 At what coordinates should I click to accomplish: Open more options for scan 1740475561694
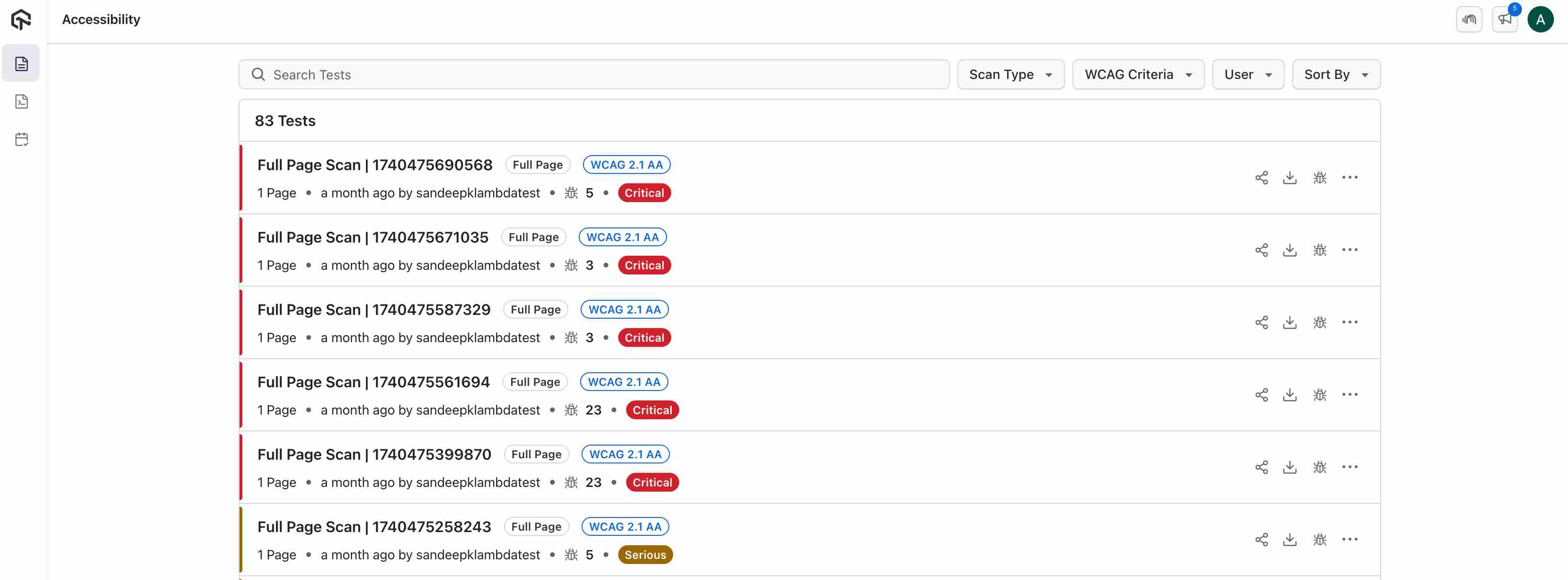tap(1350, 395)
